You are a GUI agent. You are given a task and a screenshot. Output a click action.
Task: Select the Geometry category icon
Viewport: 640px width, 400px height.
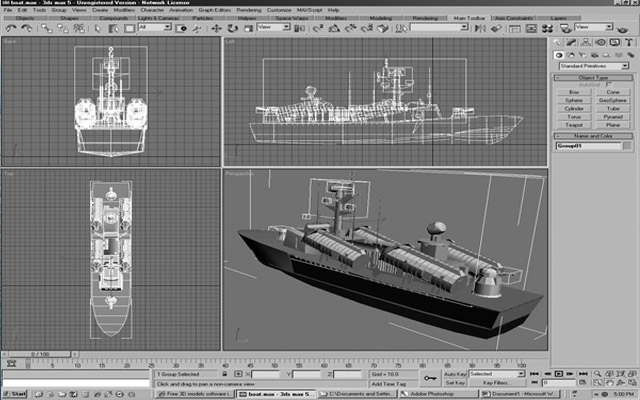(x=558, y=55)
